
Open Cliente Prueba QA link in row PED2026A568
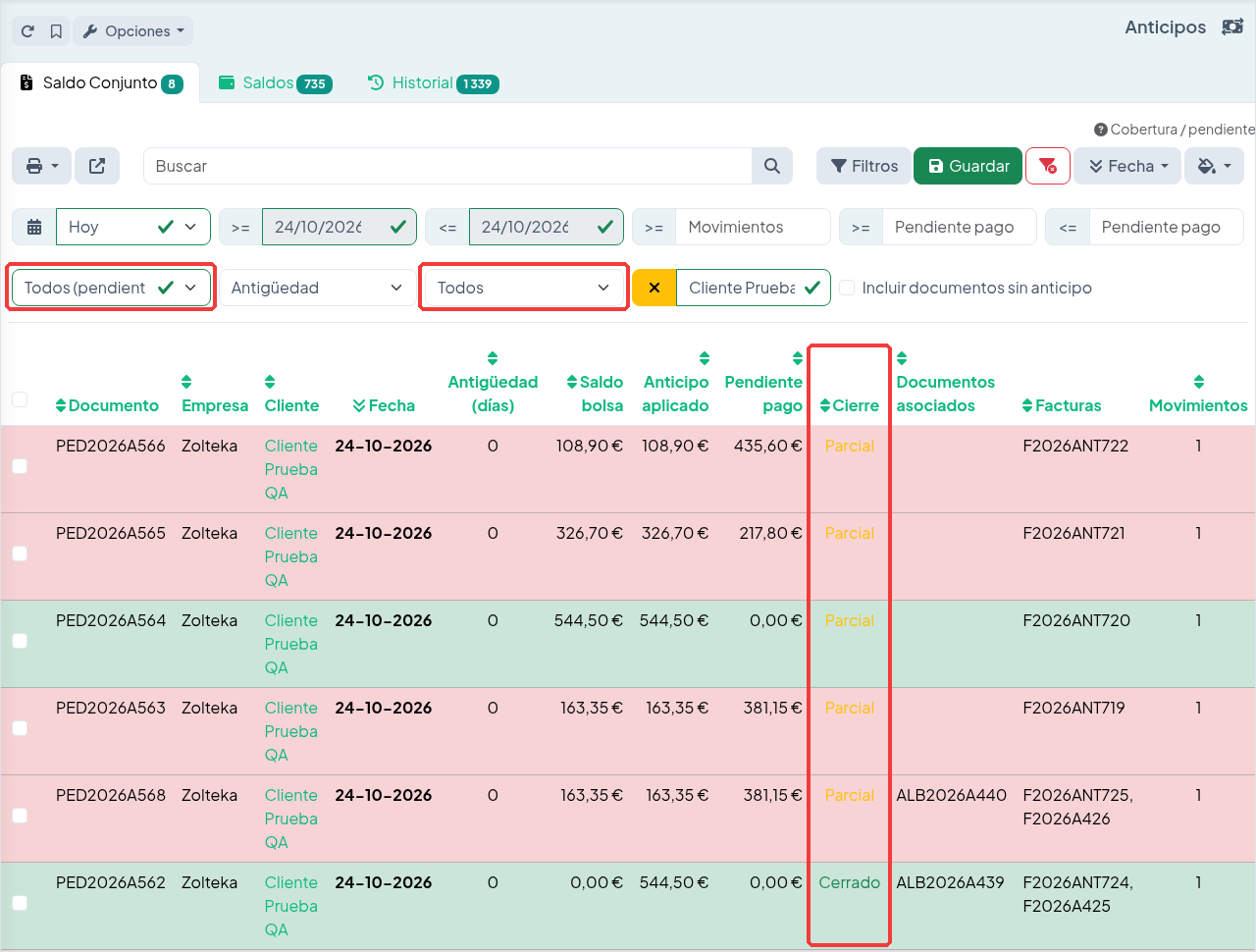click(x=291, y=819)
